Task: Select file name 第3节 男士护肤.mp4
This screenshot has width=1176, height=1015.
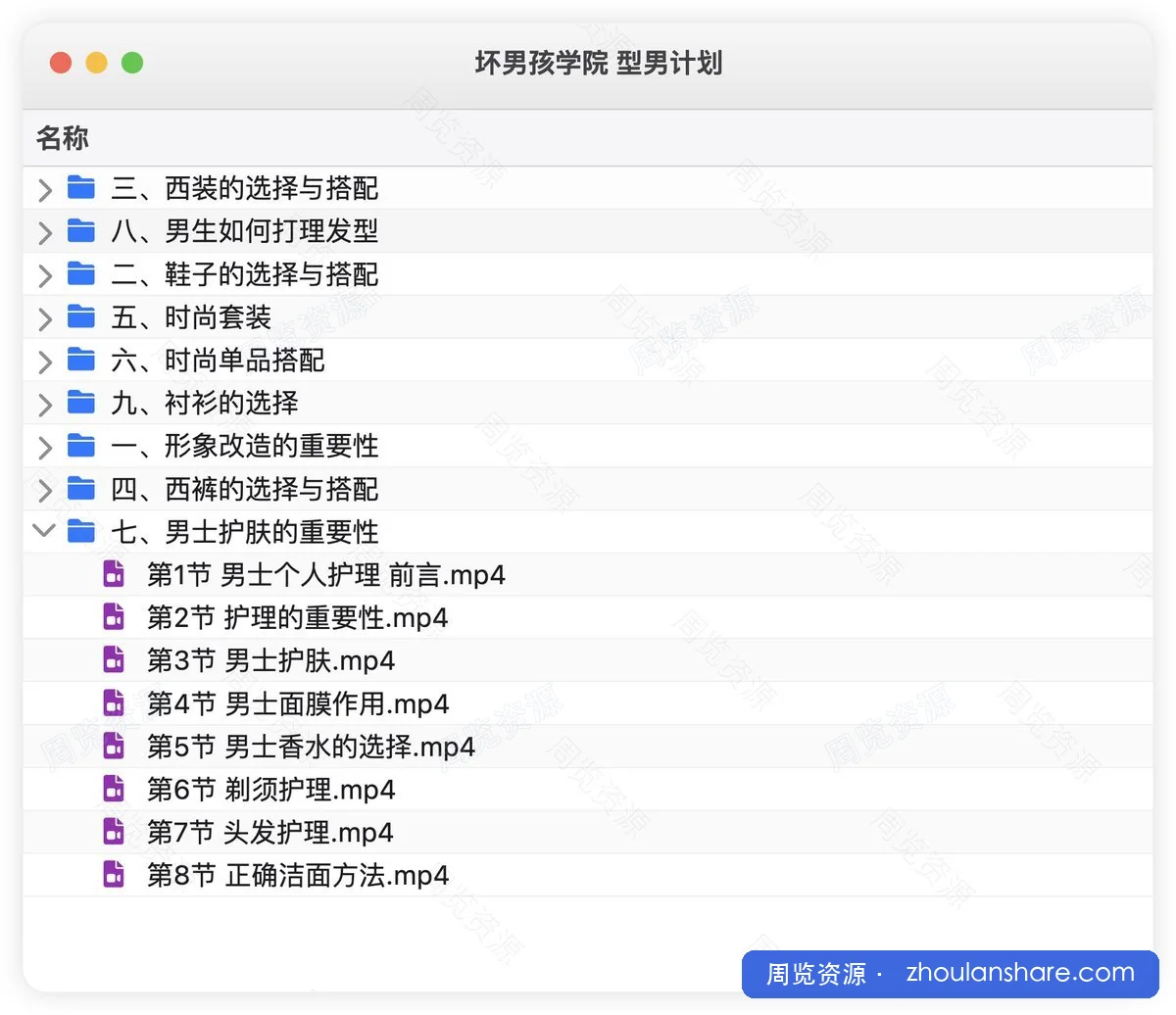Action: coord(271,661)
